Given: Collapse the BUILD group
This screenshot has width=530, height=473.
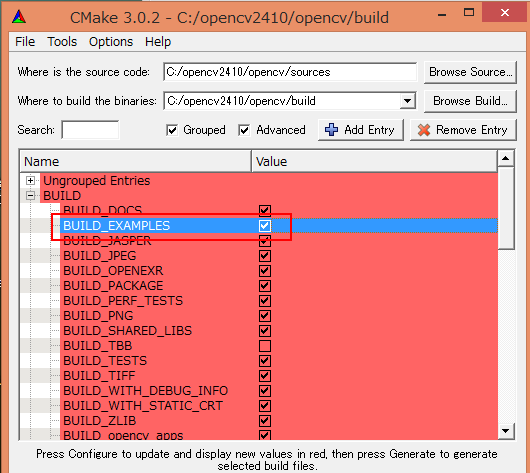Looking at the screenshot, I should pyautogui.click(x=30, y=195).
